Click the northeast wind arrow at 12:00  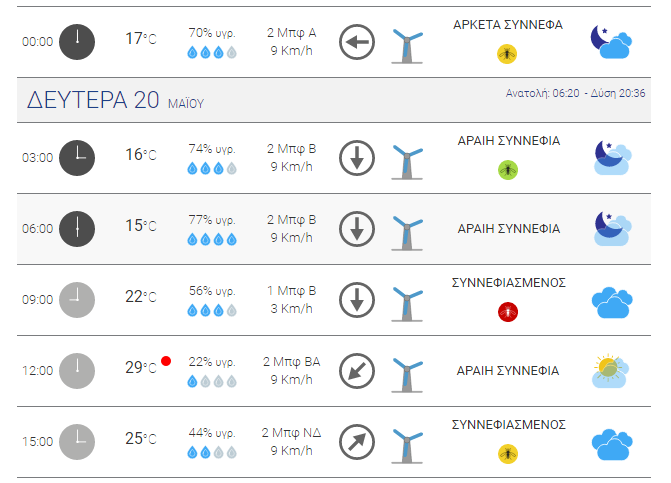click(x=357, y=371)
